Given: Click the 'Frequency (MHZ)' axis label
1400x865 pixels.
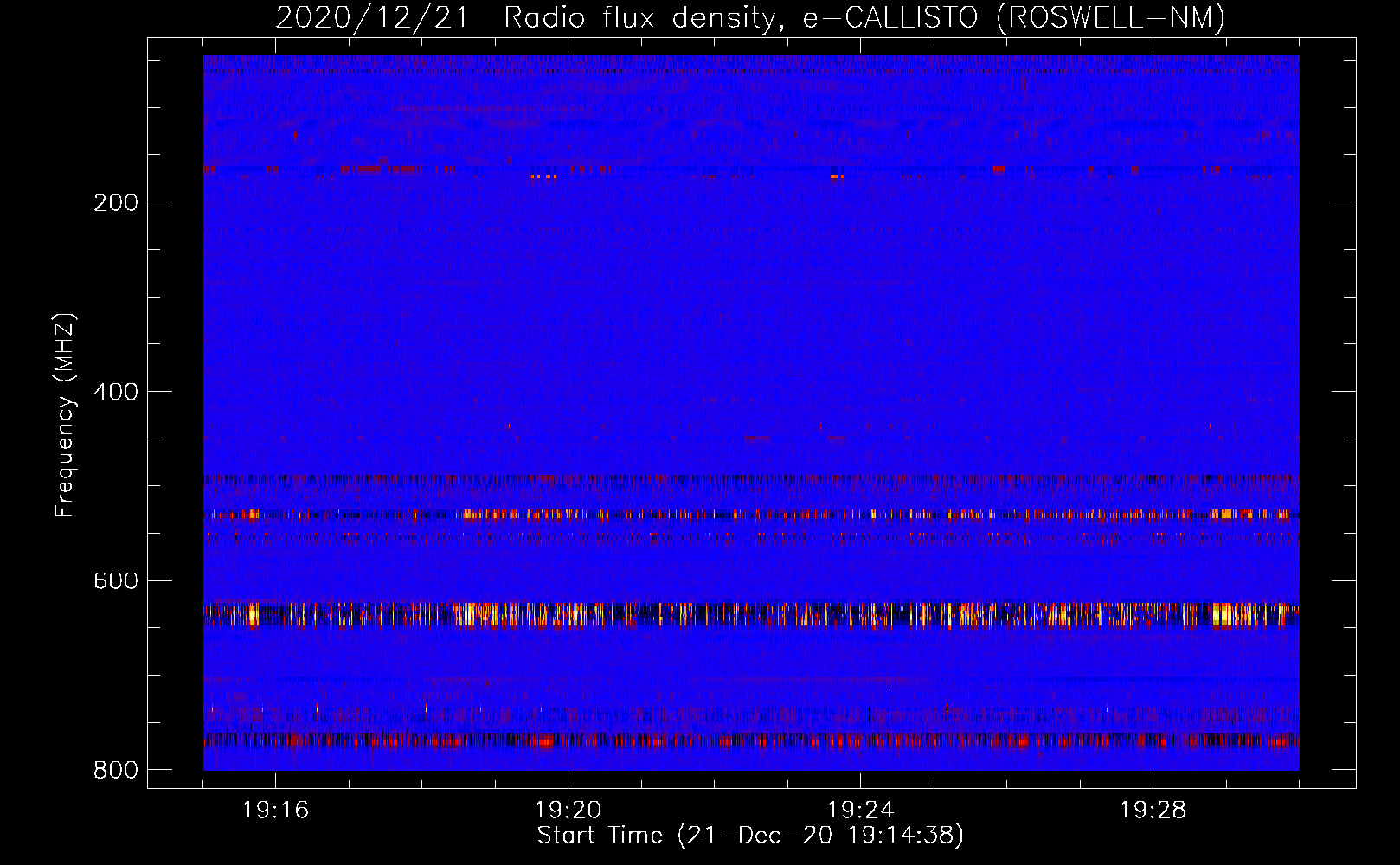Looking at the screenshot, I should coord(64,414).
